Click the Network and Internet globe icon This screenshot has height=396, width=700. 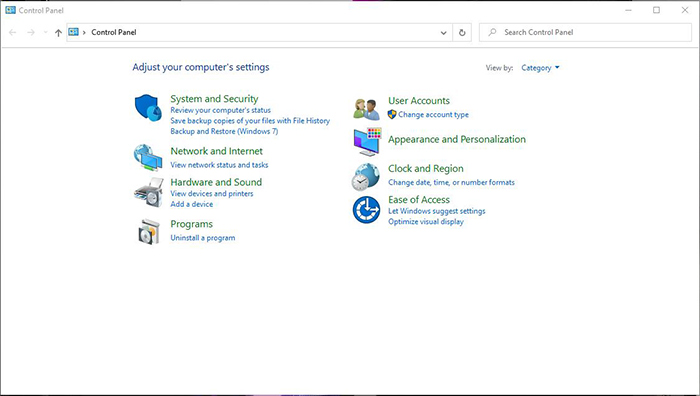[148, 157]
